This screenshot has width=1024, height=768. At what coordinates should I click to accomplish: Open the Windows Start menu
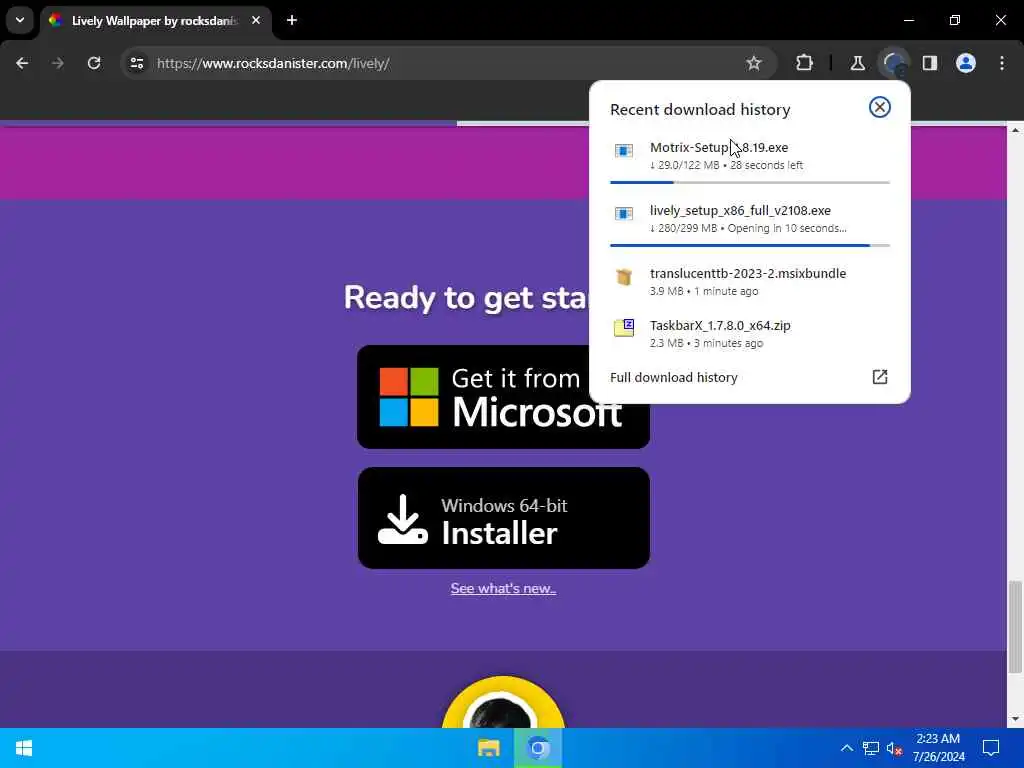24,748
